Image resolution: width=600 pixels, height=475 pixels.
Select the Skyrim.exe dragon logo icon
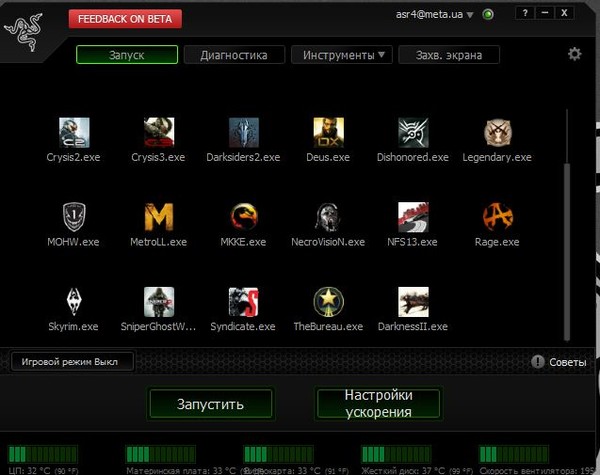click(x=74, y=302)
